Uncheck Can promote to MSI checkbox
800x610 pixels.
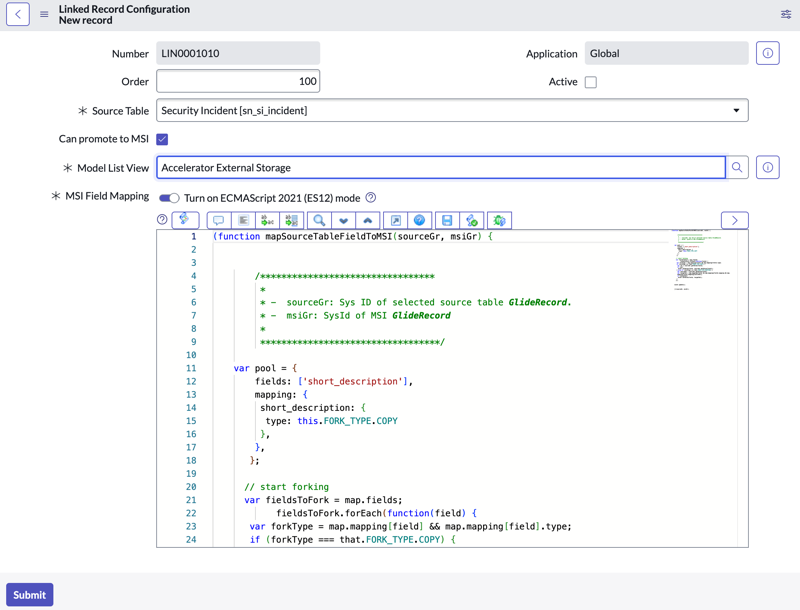tap(162, 139)
